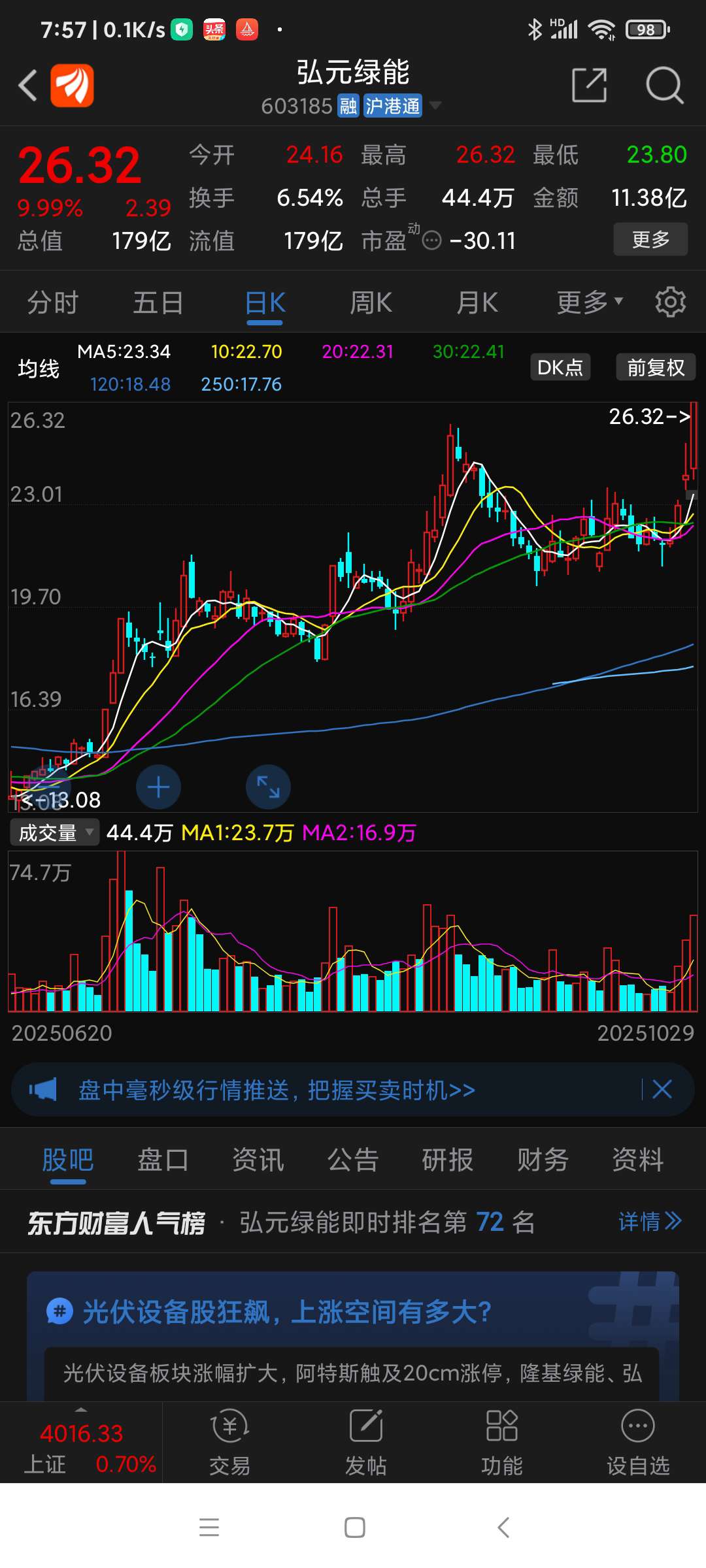The height and width of the screenshot is (1568, 706).
Task: Tap the 融 margin trading badge
Action: [348, 106]
